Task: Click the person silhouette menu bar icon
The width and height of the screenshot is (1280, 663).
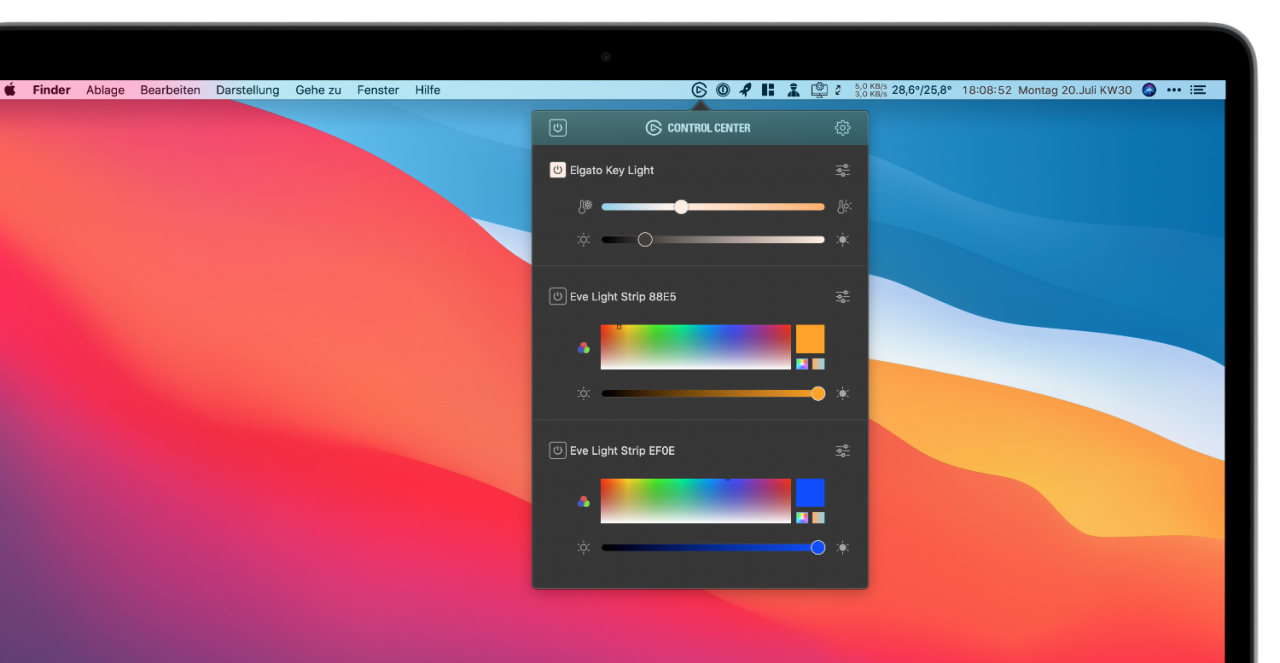Action: pyautogui.click(x=793, y=90)
